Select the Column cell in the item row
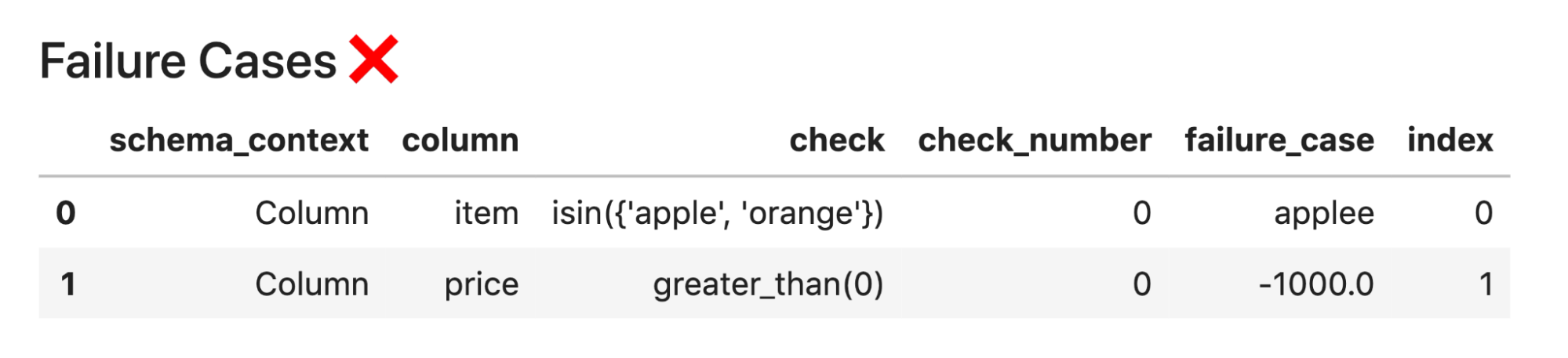1568x358 pixels. [x=311, y=213]
